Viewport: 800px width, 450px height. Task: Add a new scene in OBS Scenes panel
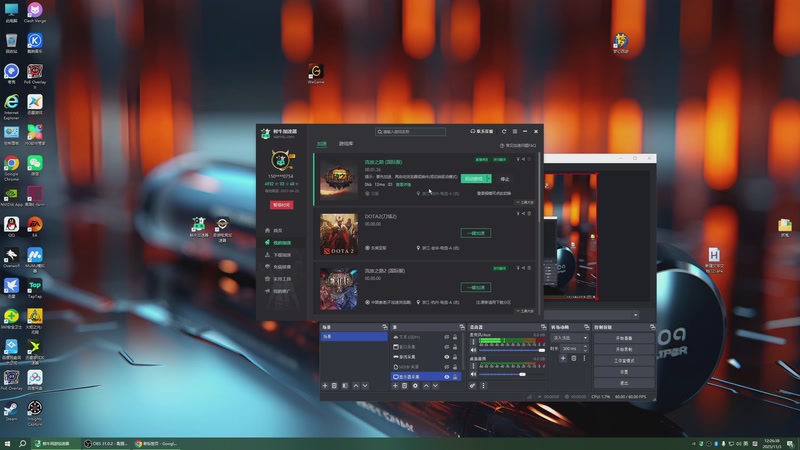point(325,386)
